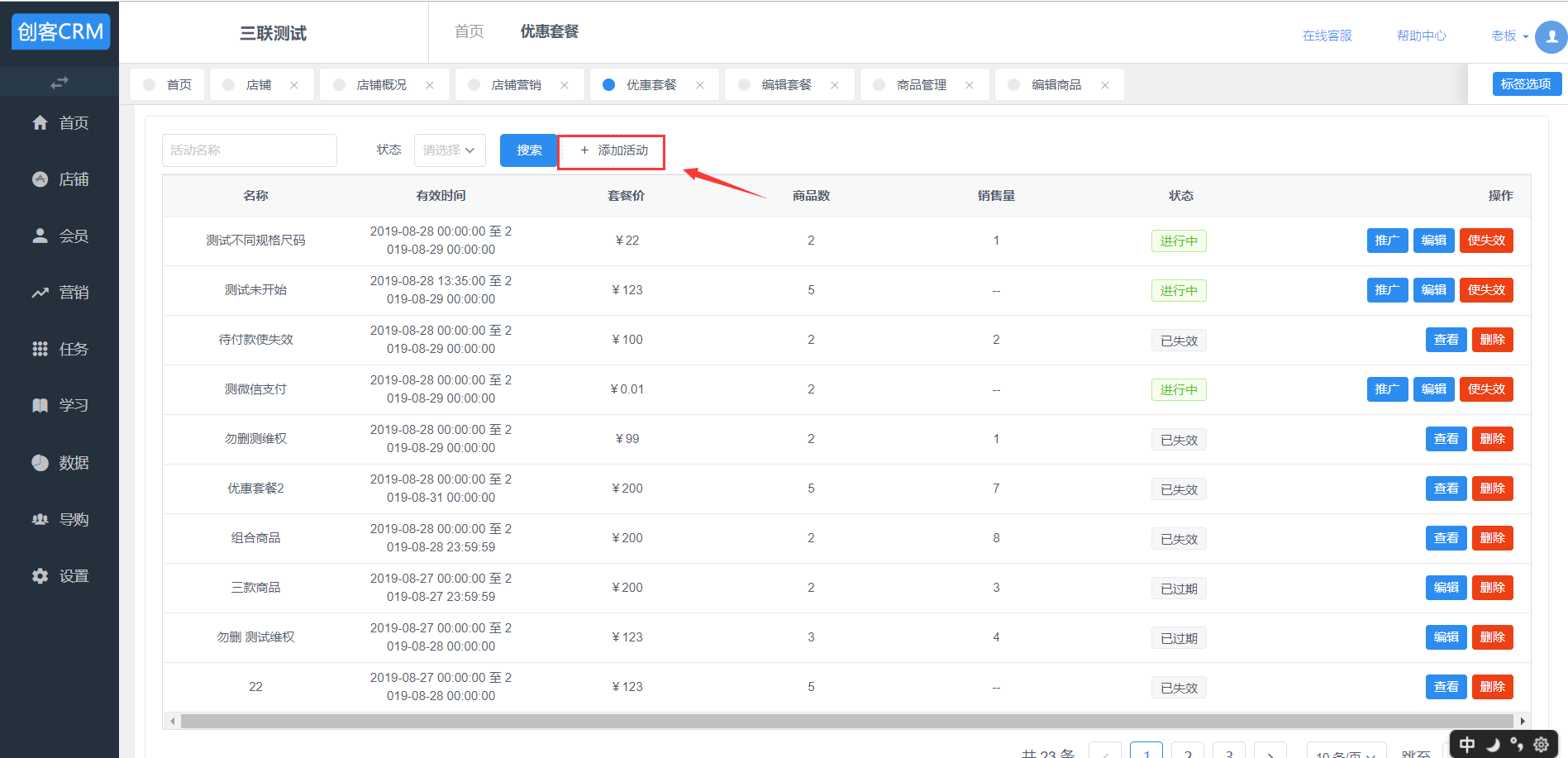Open the 学习 book icon
Screen dimensions: 1568x758
pos(40,406)
